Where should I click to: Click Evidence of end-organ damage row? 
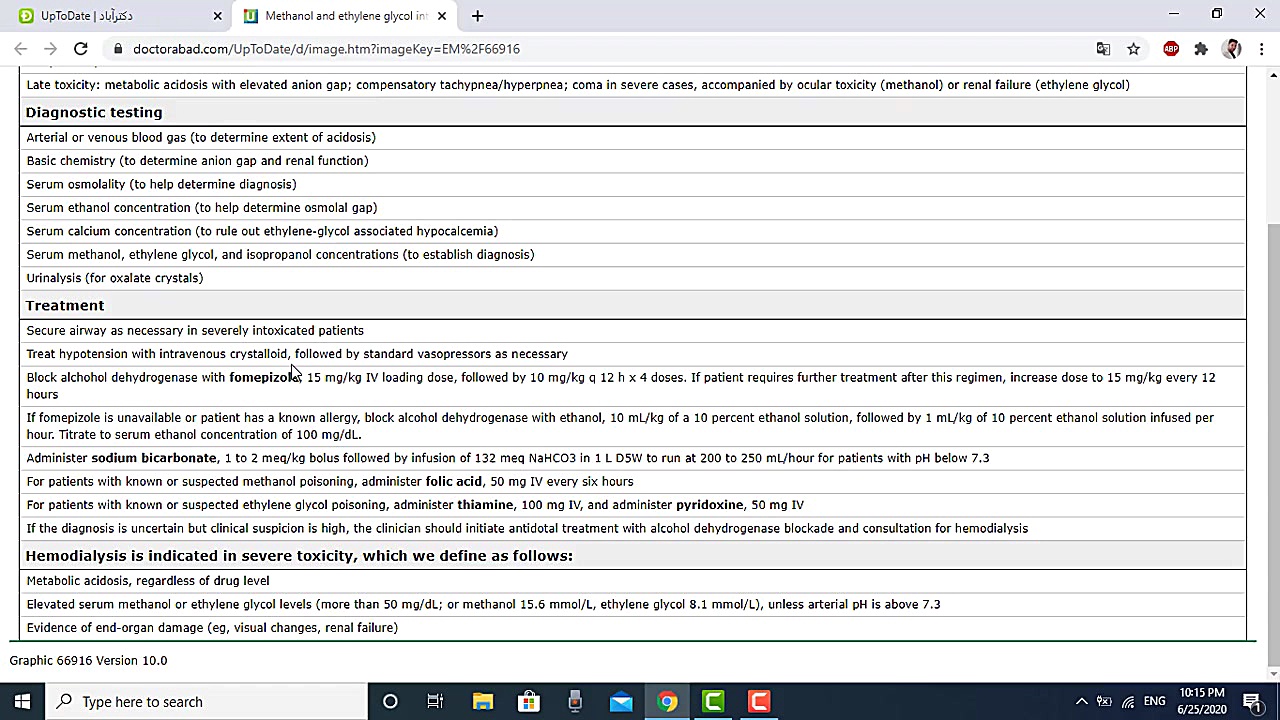(x=633, y=628)
